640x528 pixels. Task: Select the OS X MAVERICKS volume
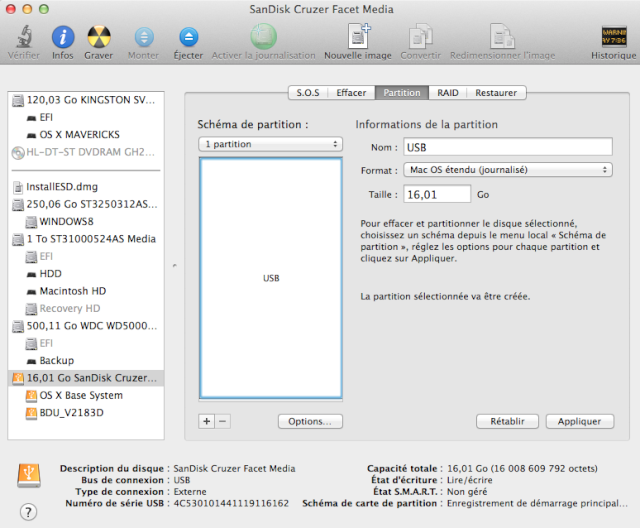click(x=86, y=135)
